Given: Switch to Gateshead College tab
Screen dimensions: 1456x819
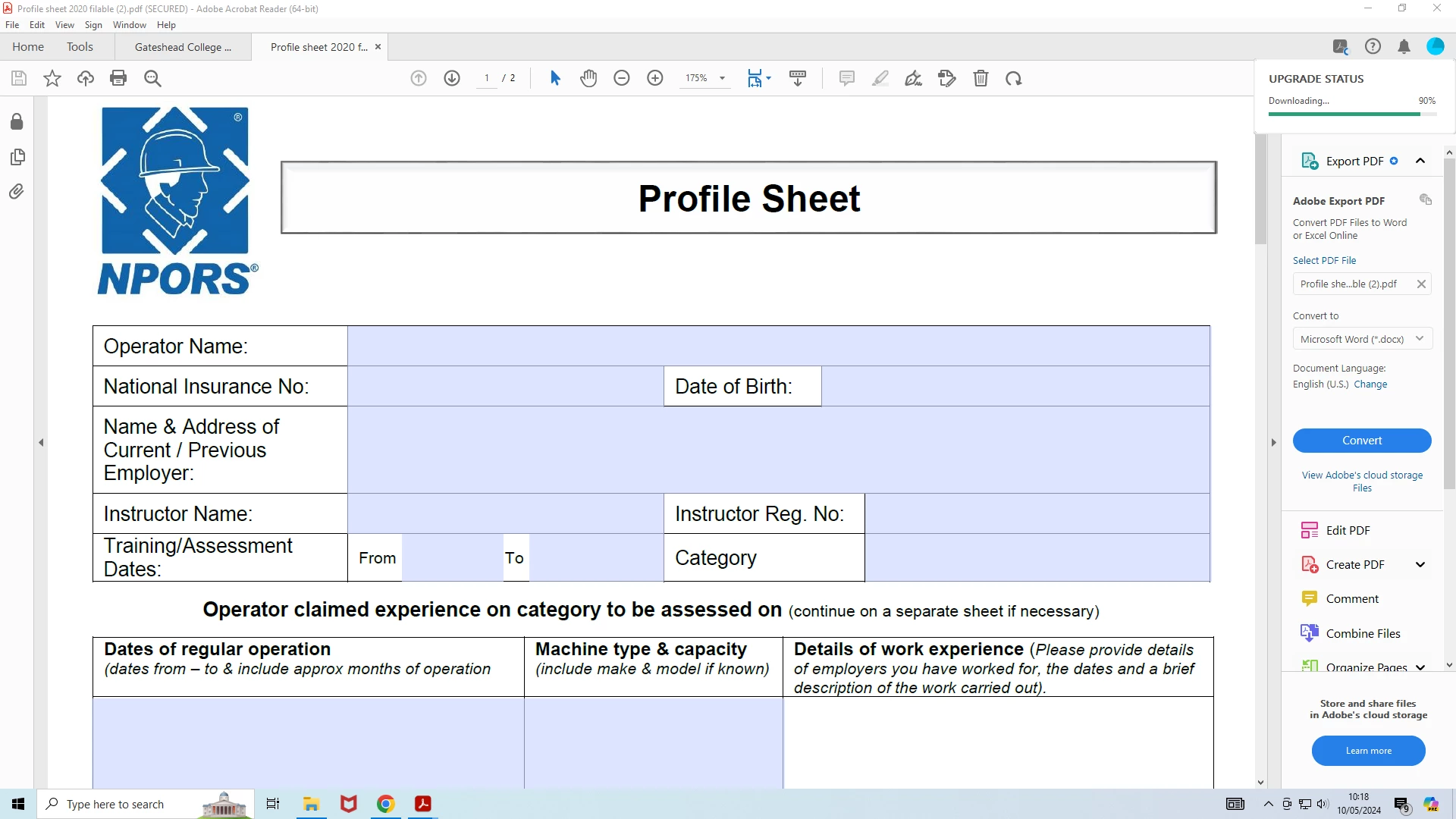Looking at the screenshot, I should point(183,47).
